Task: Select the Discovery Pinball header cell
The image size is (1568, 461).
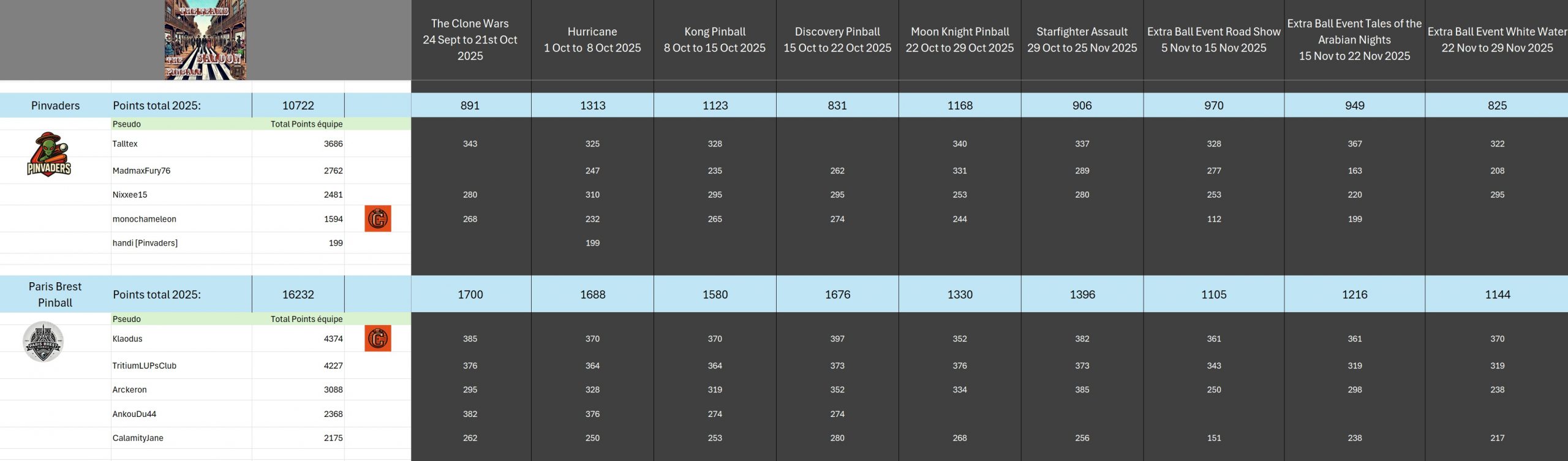Action: (837, 40)
